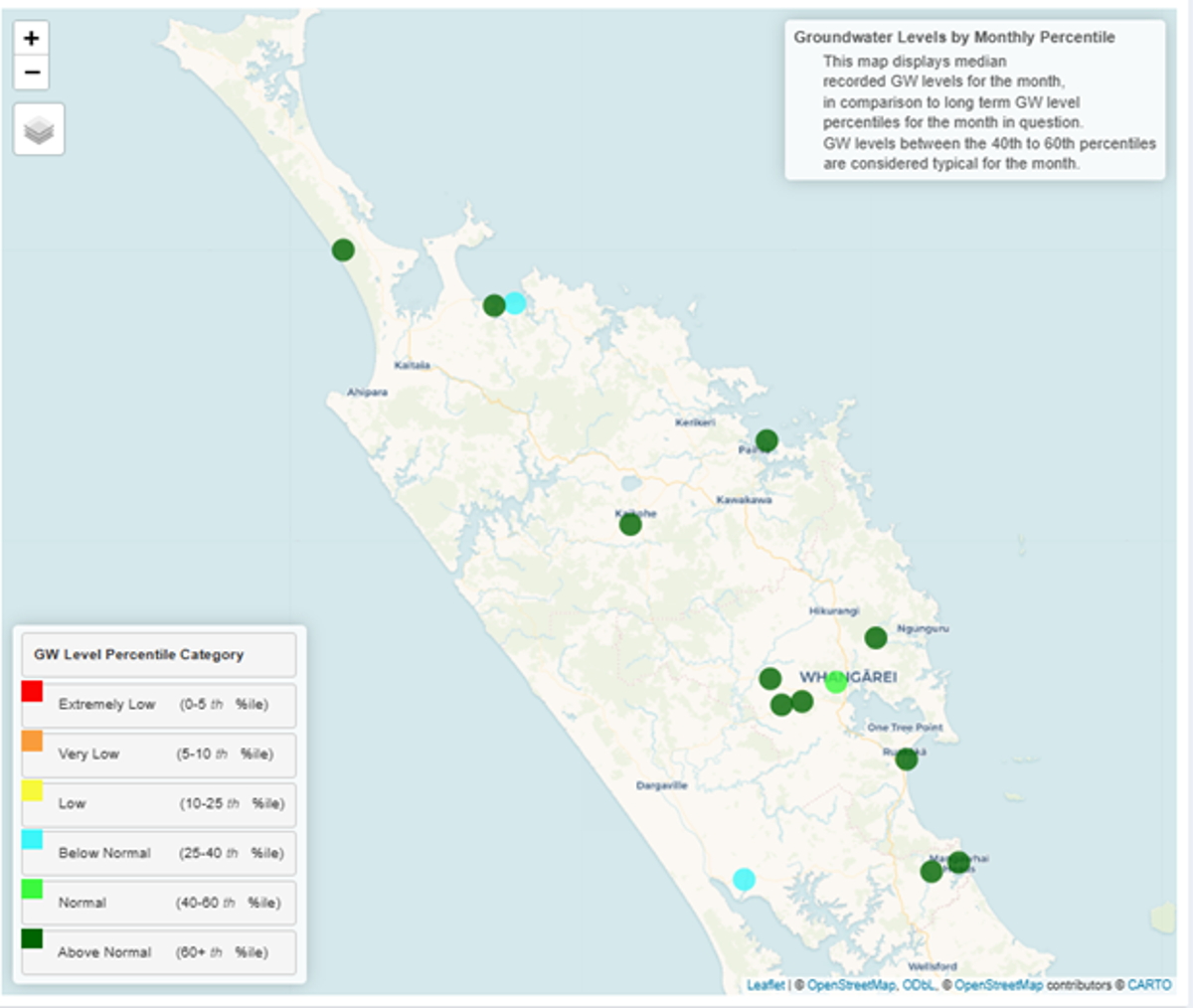Open the CARTO attribution link
Image resolution: width=1193 pixels, height=1008 pixels.
pyautogui.click(x=1149, y=985)
